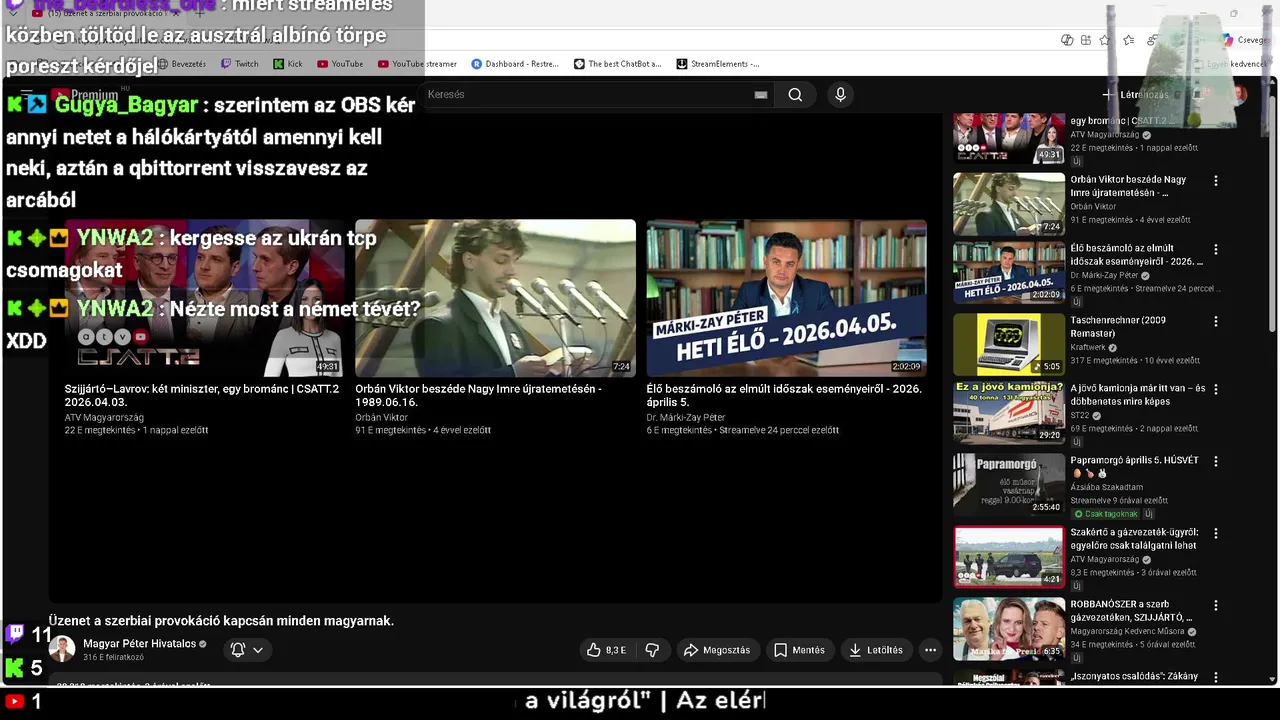The height and width of the screenshot is (720, 1280).
Task: Open the subscription bell notification dropdown
Action: click(247, 650)
